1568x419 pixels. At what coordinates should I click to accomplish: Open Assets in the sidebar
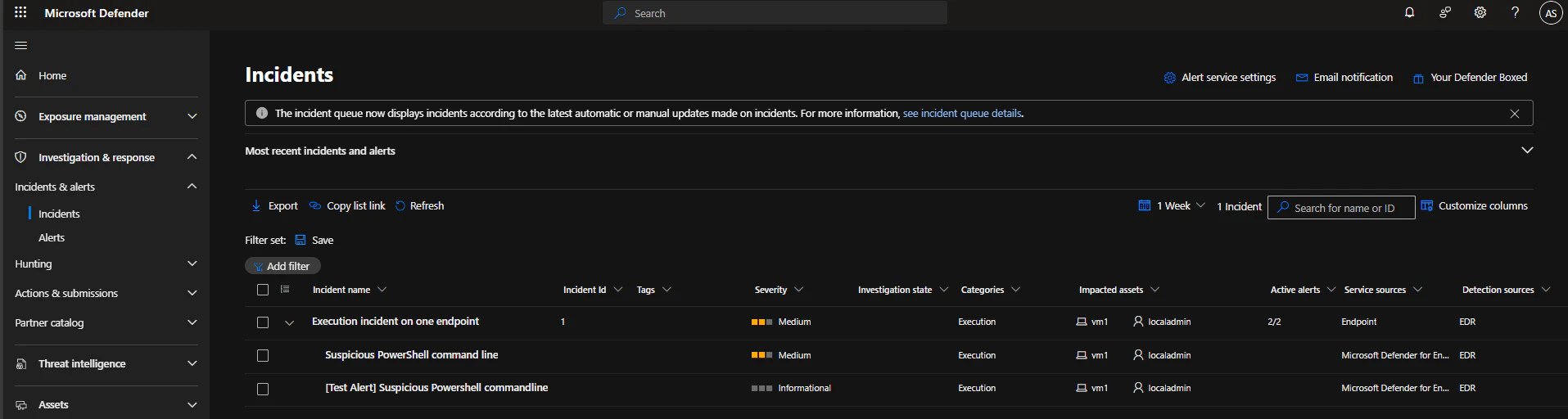(x=53, y=404)
